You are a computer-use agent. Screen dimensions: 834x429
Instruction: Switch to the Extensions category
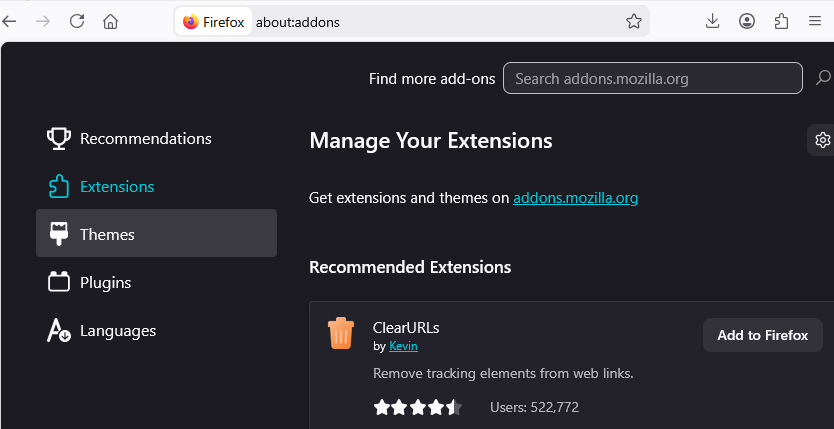156,187
